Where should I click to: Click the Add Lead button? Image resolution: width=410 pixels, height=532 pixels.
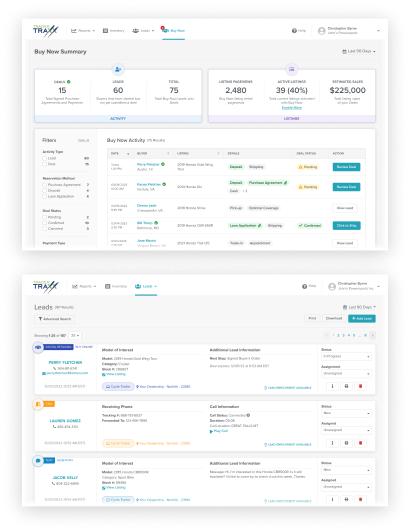[362, 318]
